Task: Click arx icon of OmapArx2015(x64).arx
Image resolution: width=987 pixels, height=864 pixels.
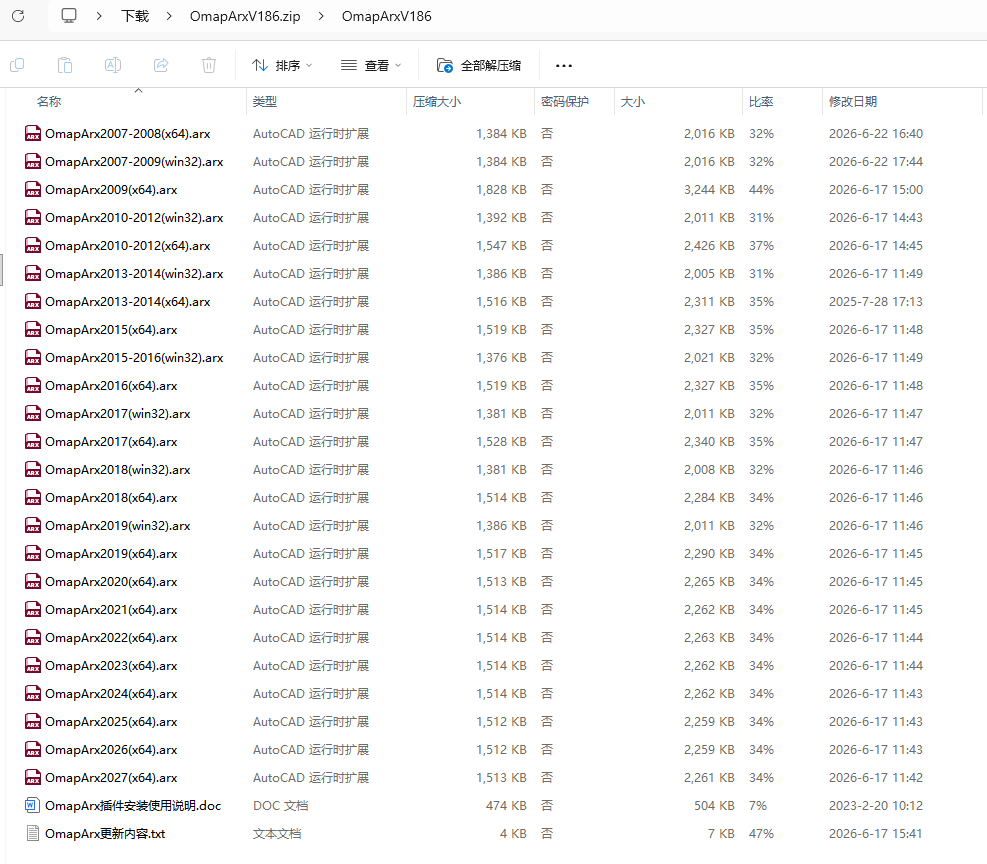Action: click(x=33, y=330)
